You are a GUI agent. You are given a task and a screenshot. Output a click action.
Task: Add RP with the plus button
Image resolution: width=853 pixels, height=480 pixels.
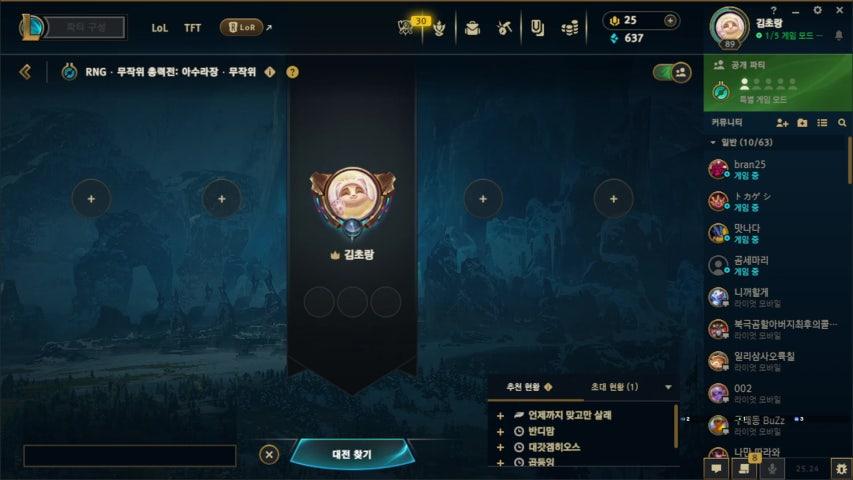pos(670,21)
